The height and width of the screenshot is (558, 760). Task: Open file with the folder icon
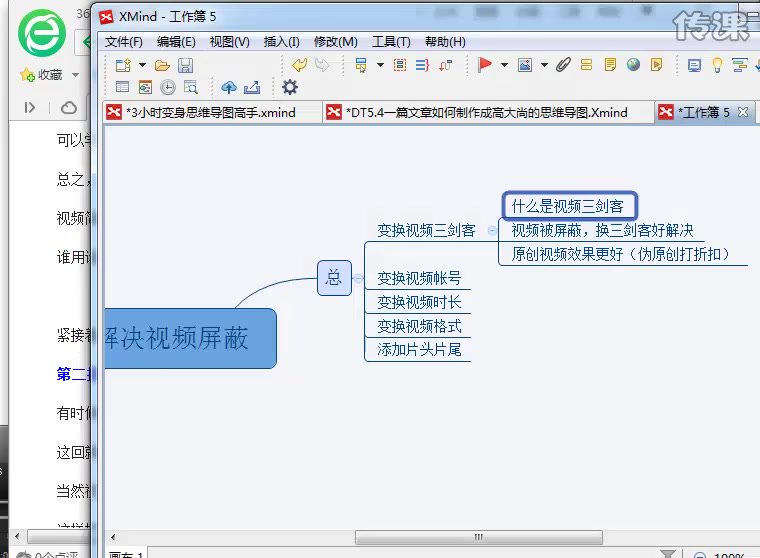coord(161,66)
